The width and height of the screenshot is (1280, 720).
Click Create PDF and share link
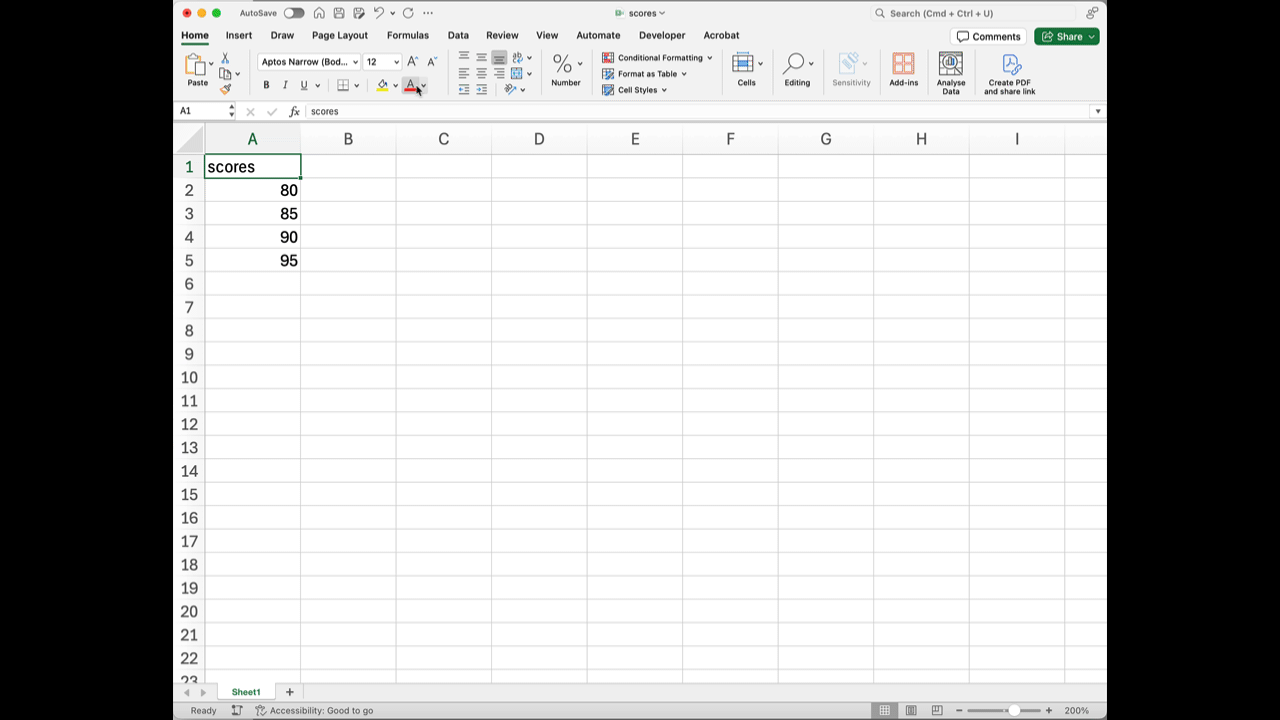point(1010,66)
